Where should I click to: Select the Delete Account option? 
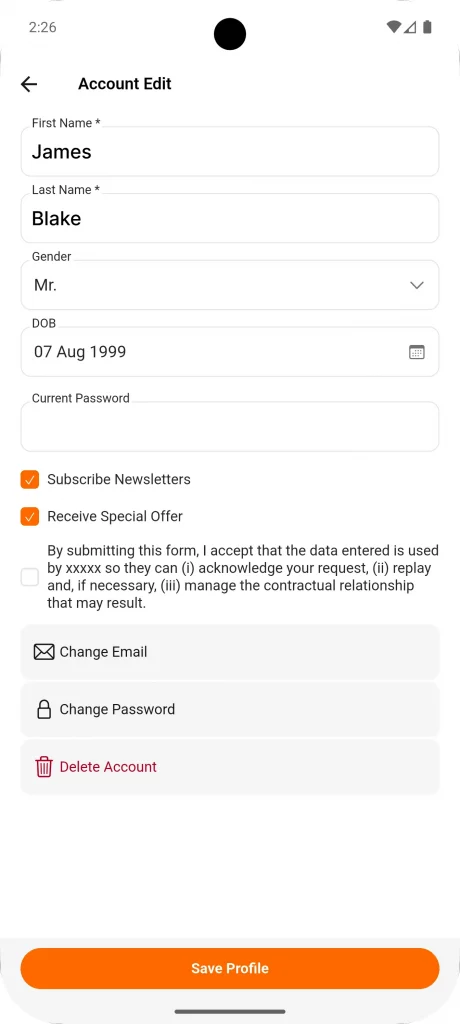[x=230, y=767]
